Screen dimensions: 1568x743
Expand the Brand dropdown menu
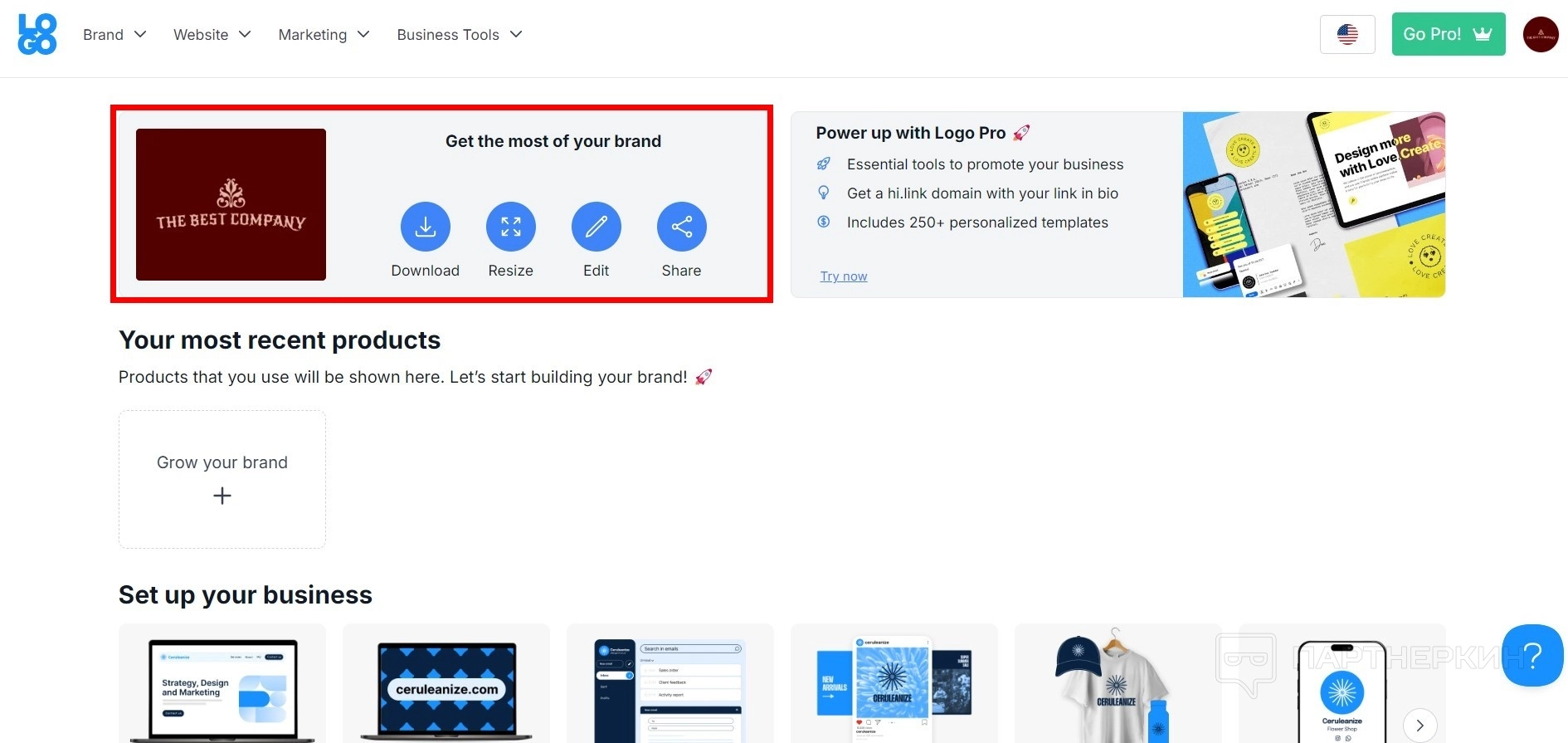coord(114,34)
